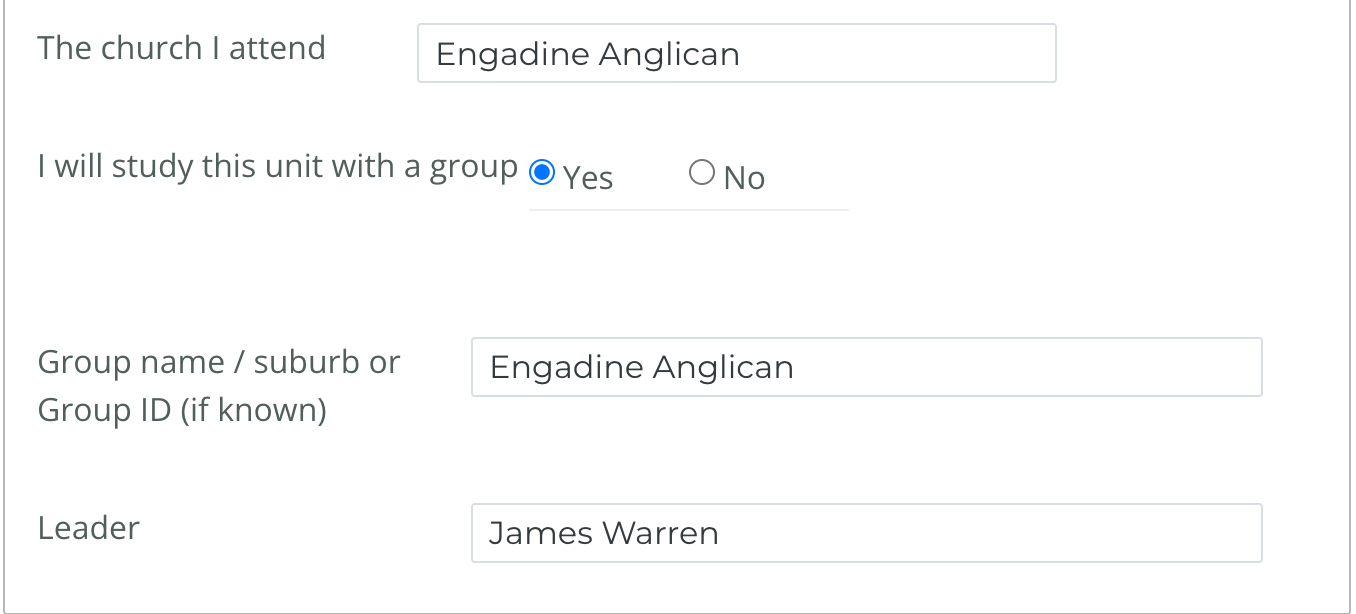
Task: Focus the church I attend input field
Action: coord(736,53)
